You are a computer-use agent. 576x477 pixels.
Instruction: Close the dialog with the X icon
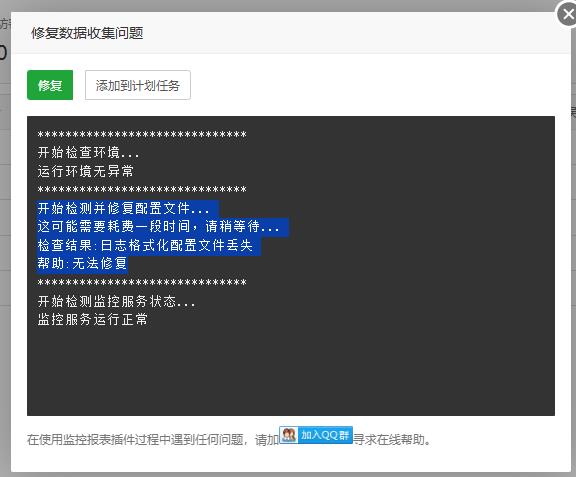[x=567, y=14]
